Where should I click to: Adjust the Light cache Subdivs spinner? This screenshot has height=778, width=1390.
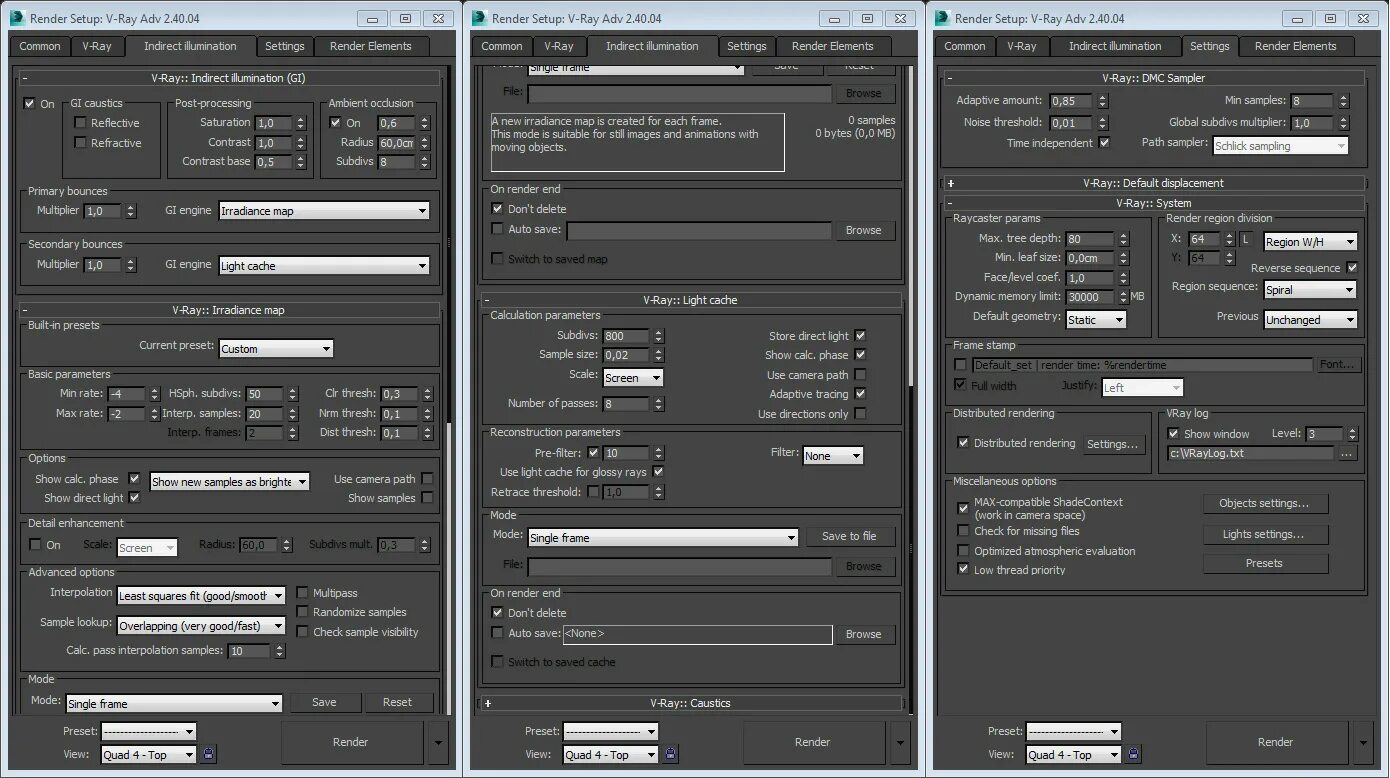click(x=656, y=336)
